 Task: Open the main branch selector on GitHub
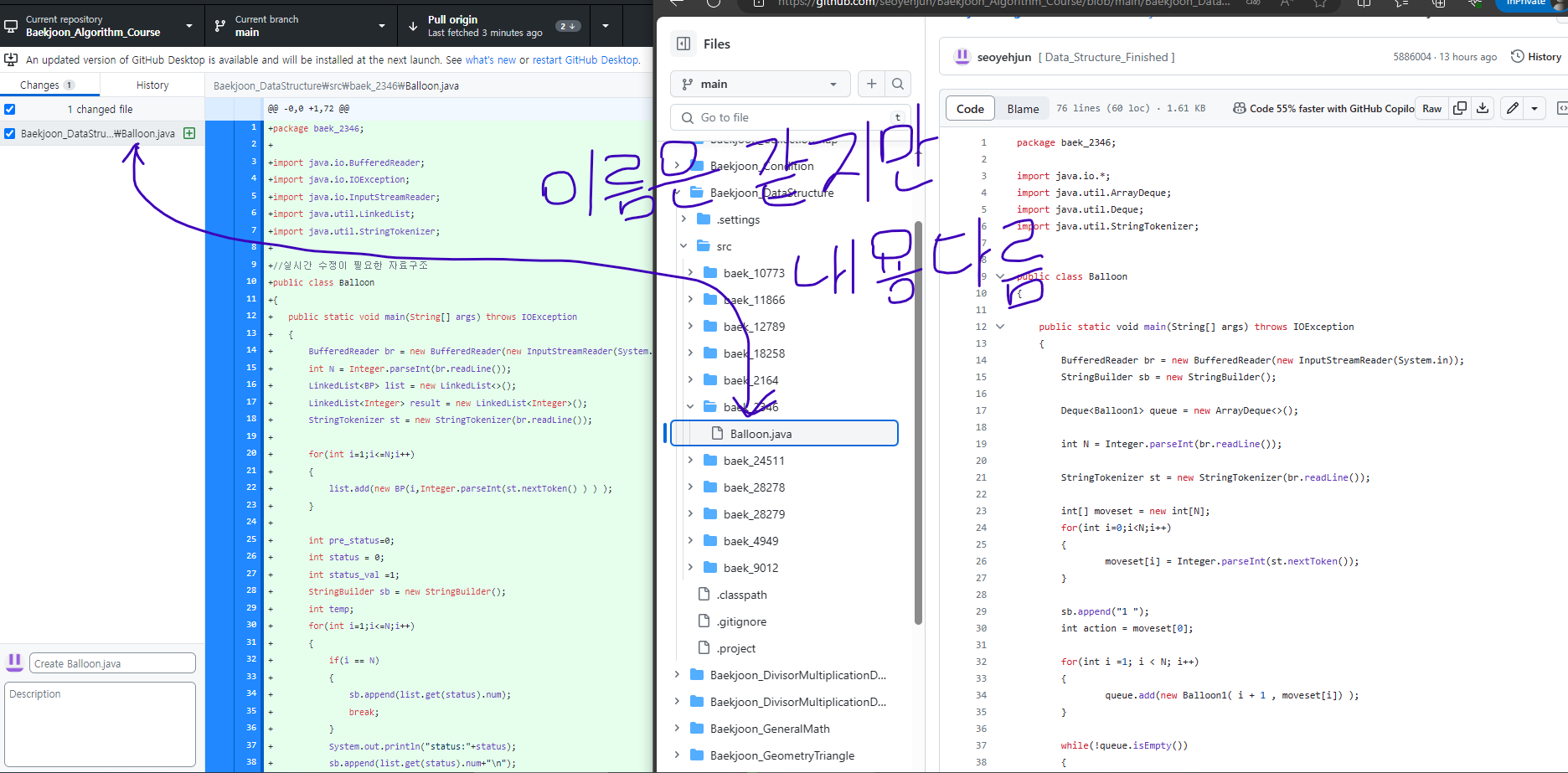(760, 84)
